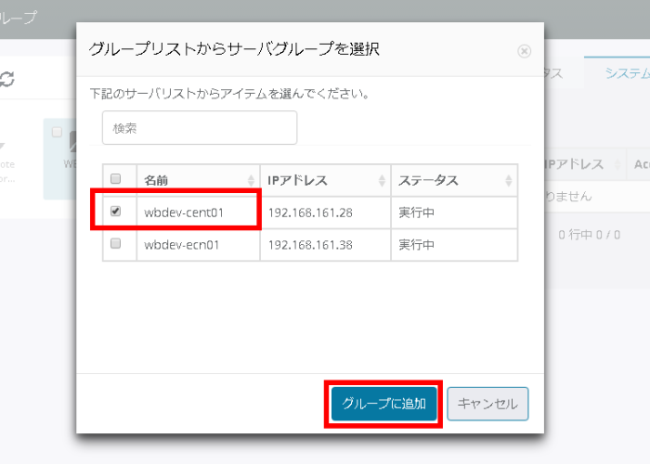
Task: Click the 検索 search field
Action: (x=200, y=128)
